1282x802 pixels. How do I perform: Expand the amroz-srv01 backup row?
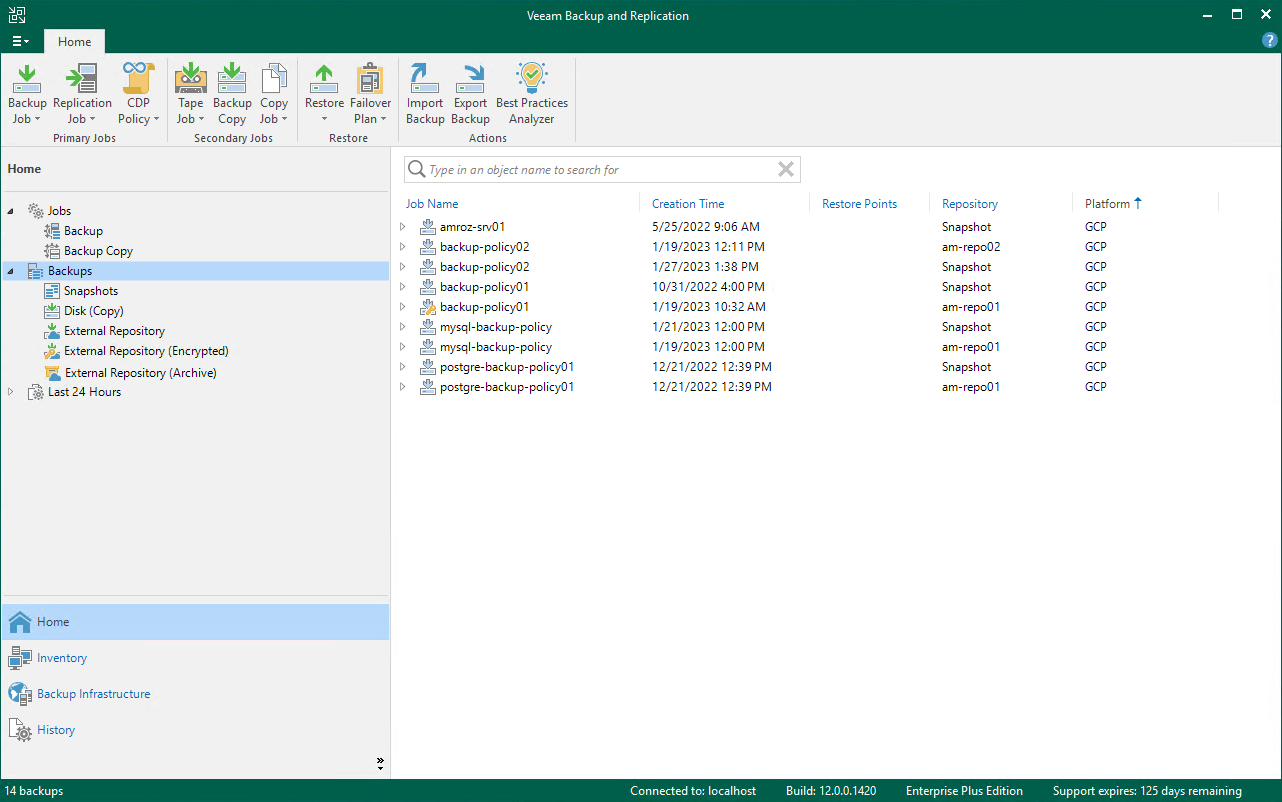click(x=403, y=227)
